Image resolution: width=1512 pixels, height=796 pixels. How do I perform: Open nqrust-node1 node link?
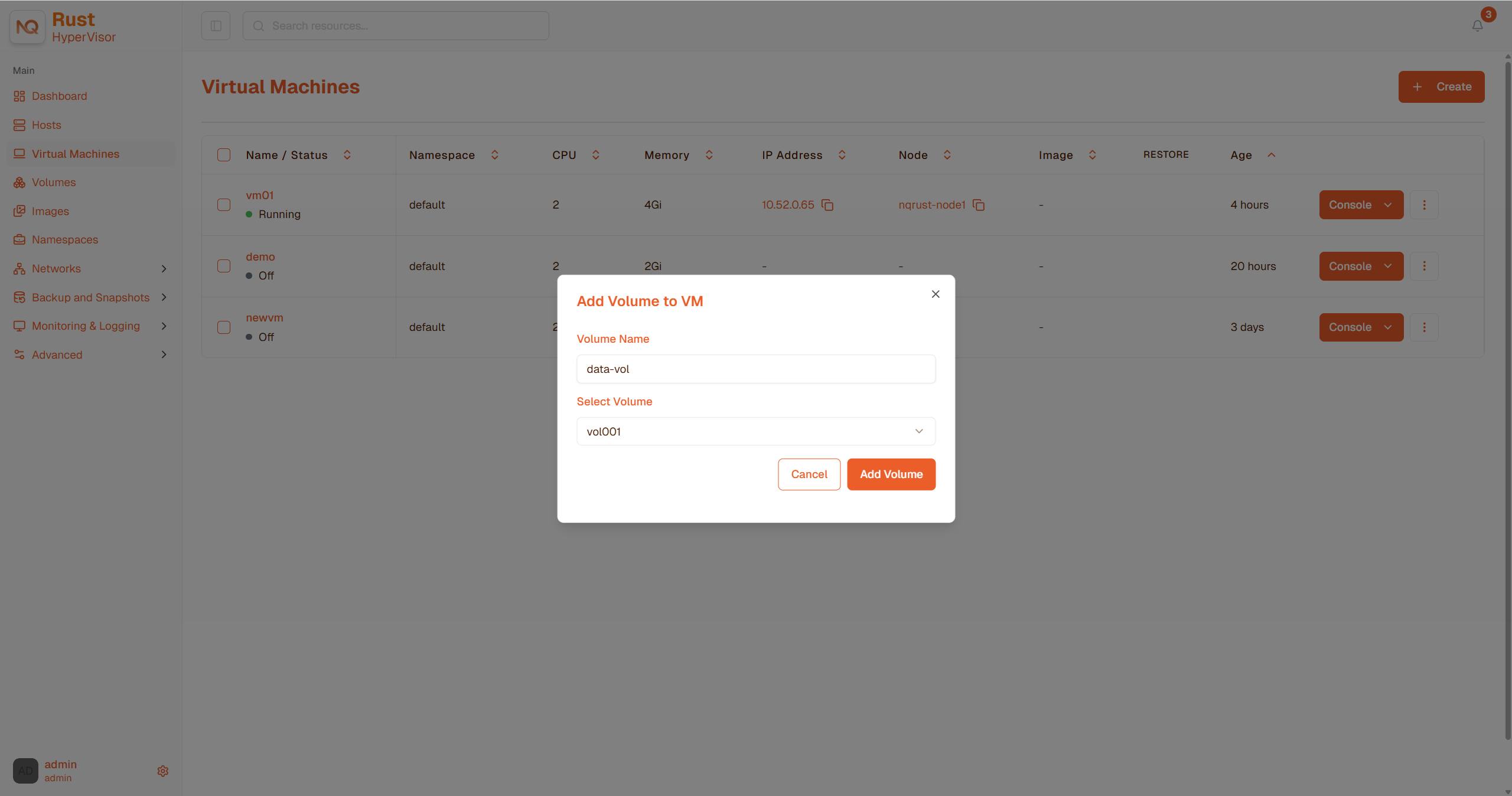931,205
